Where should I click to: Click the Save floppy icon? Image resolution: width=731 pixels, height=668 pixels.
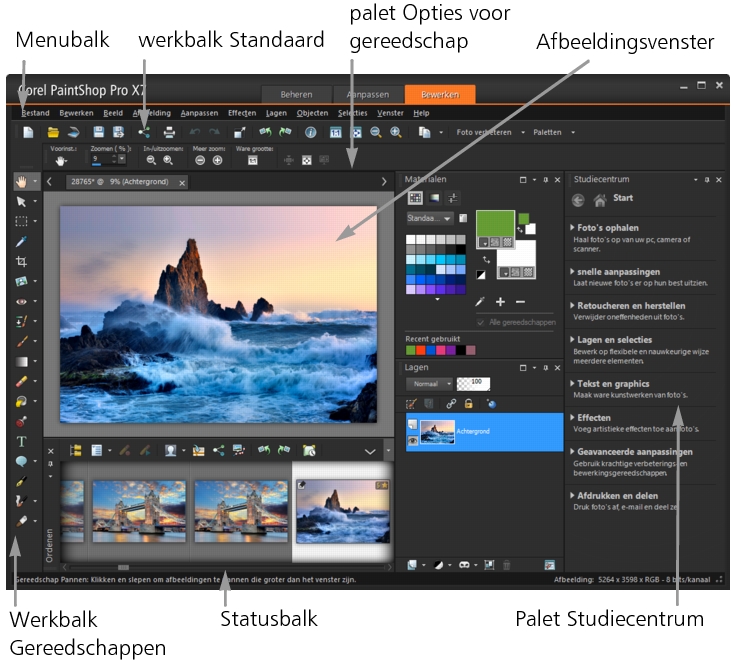tap(98, 132)
